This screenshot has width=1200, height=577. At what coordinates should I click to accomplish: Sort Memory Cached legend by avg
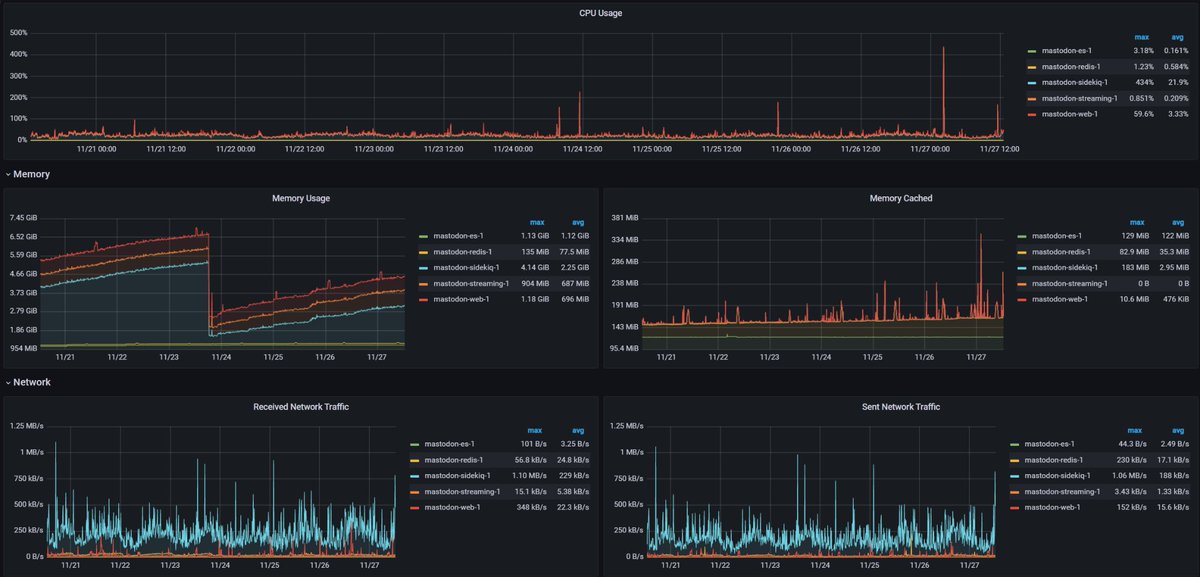(1178, 222)
